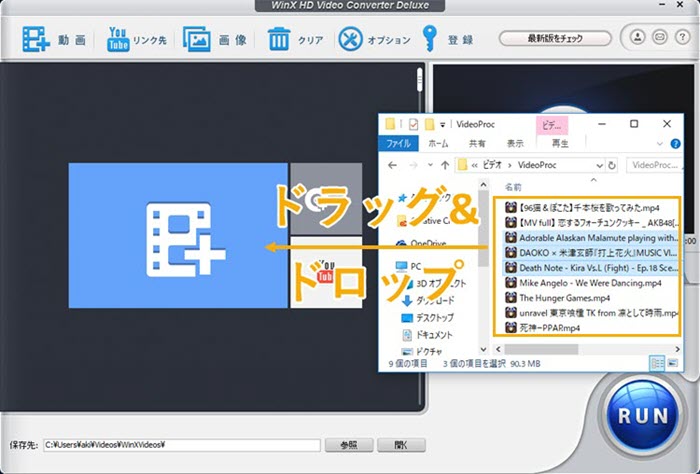The height and width of the screenshot is (474, 700).
Task: Click the Add Video (動画) film icon
Action: tap(36, 39)
